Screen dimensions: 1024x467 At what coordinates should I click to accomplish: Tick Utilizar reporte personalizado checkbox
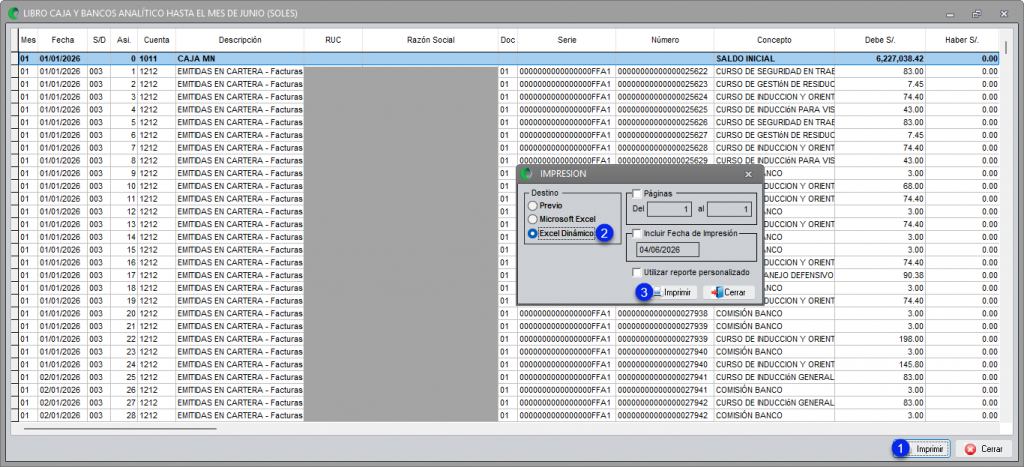coord(637,272)
